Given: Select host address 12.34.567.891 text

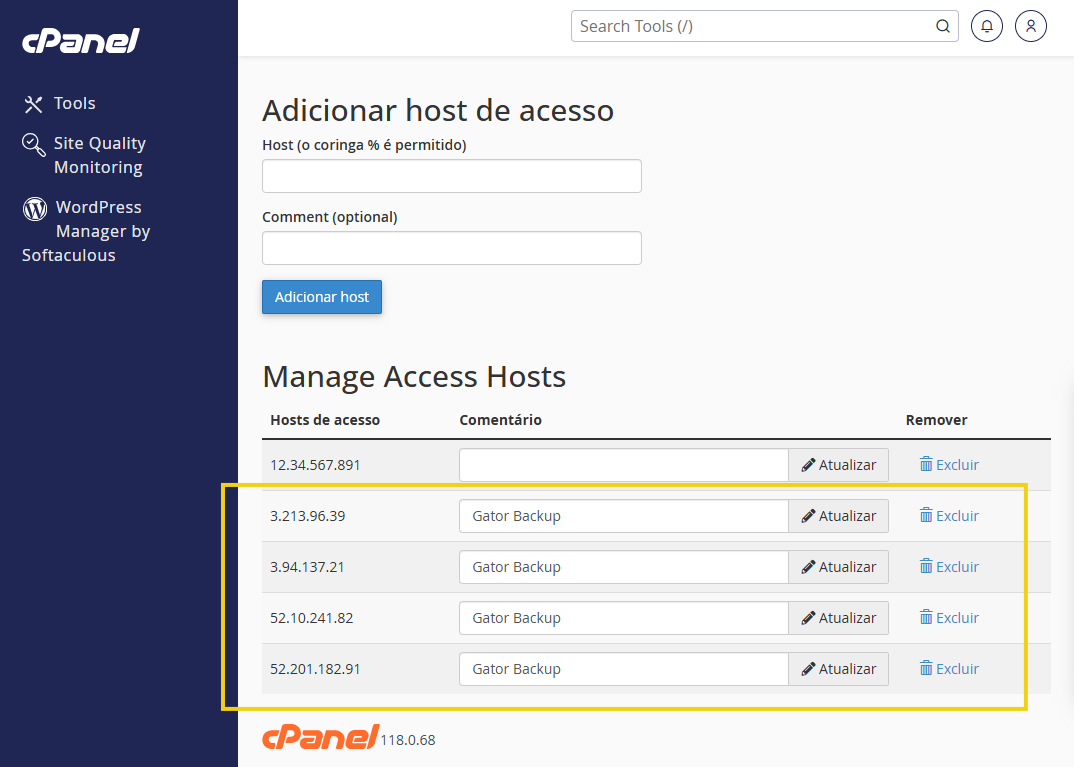Looking at the screenshot, I should (315, 465).
